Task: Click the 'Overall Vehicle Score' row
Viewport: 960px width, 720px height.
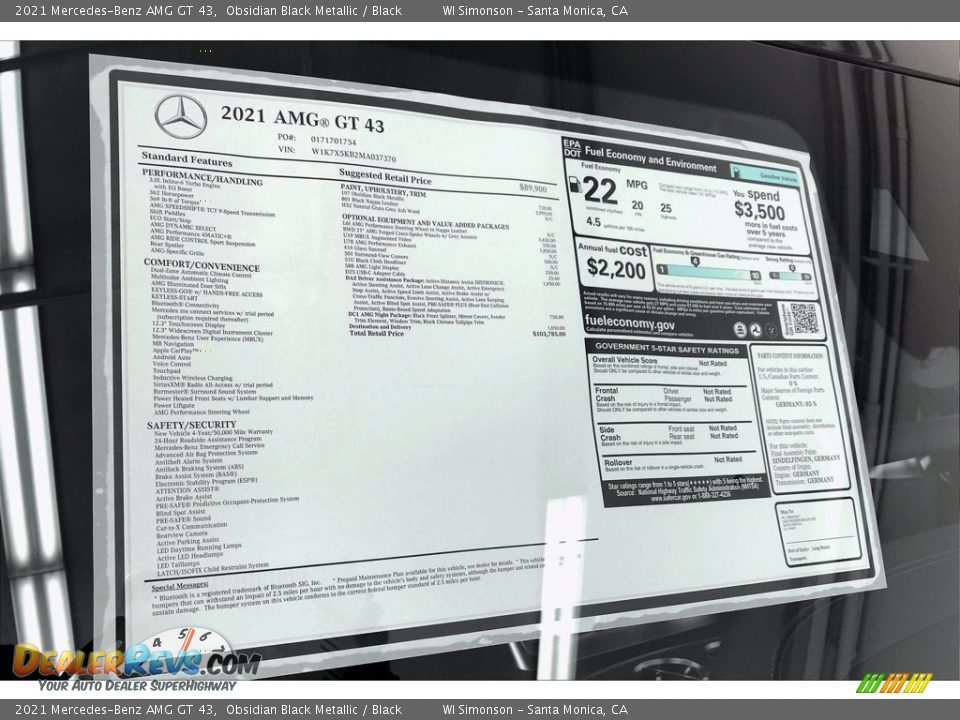Action: tap(669, 366)
